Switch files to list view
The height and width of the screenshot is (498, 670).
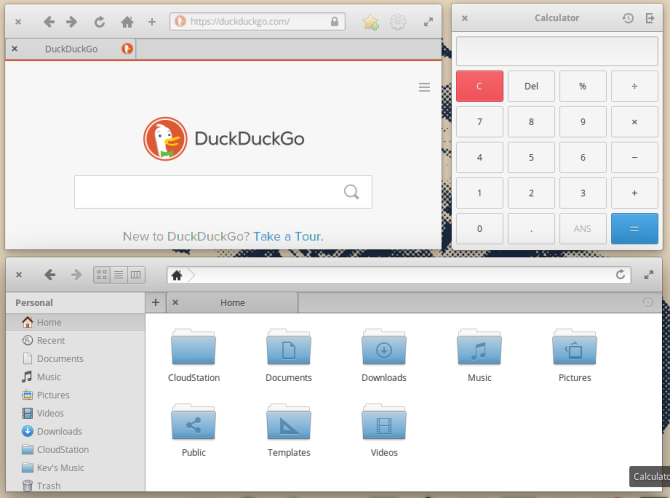click(119, 275)
